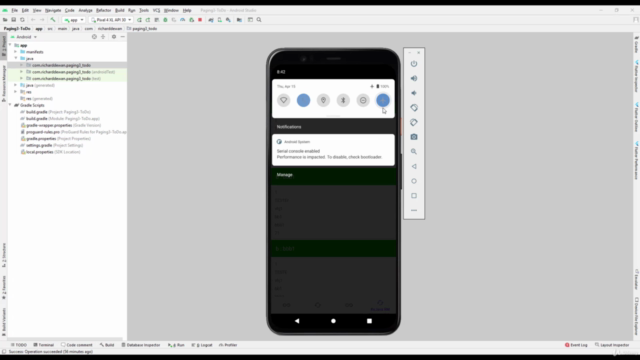640x360 pixels.
Task: Click Search Everywhere magnifier in toolbar
Action: pyautogui.click(x=259, y=20)
